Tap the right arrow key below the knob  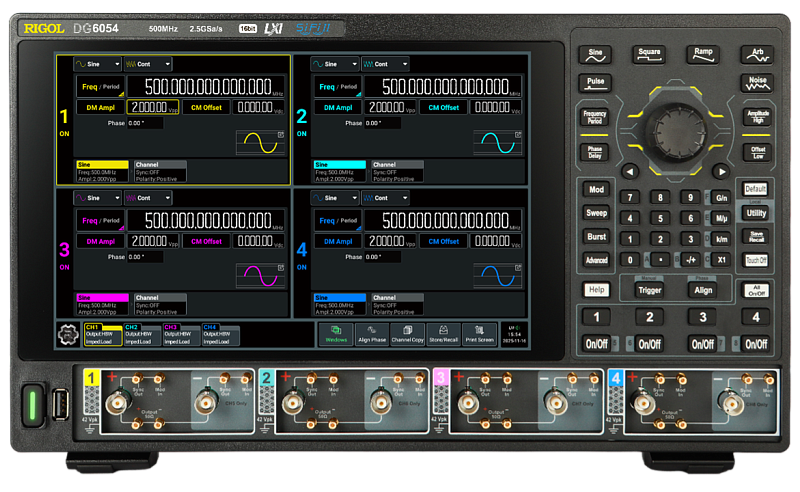tap(721, 171)
